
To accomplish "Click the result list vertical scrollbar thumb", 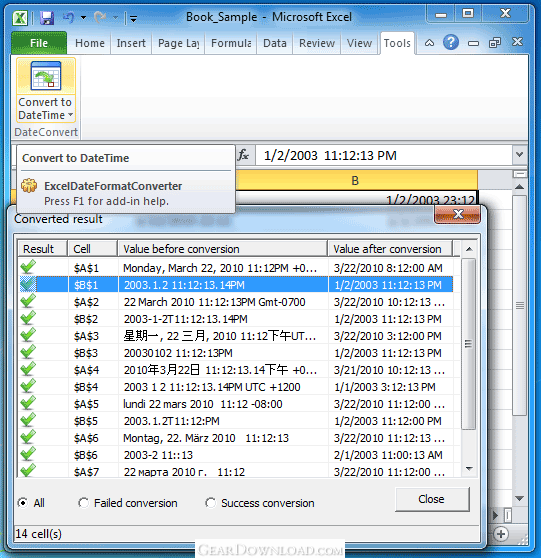I will point(468,344).
